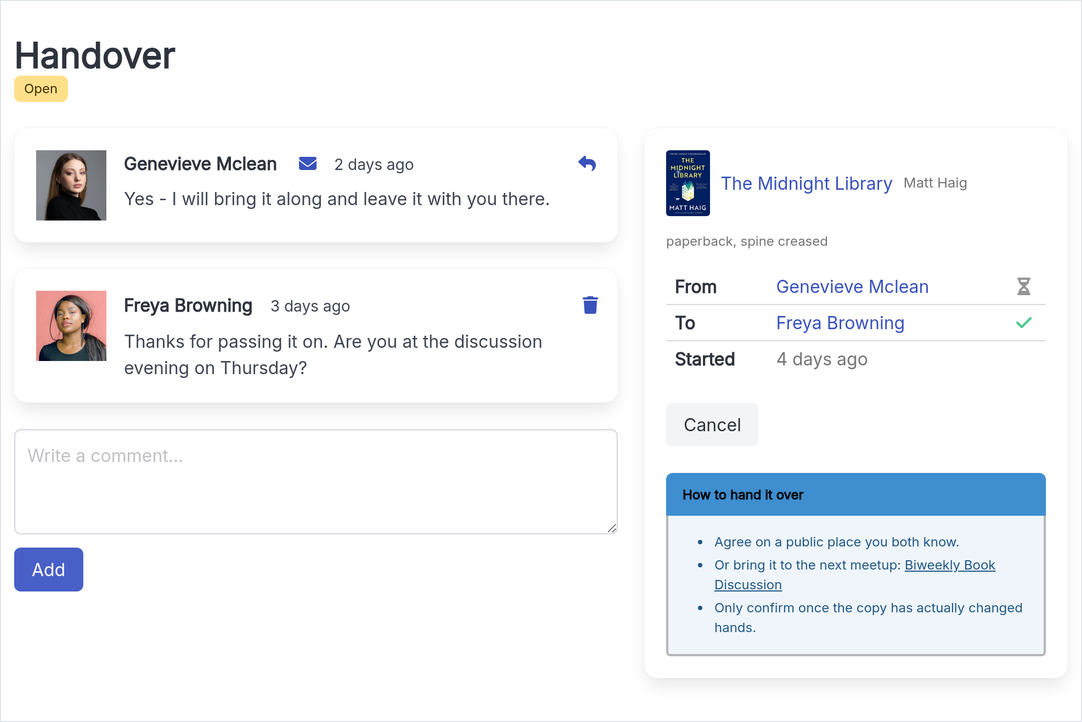Click the From row label
The image size is (1082, 722).
click(696, 286)
